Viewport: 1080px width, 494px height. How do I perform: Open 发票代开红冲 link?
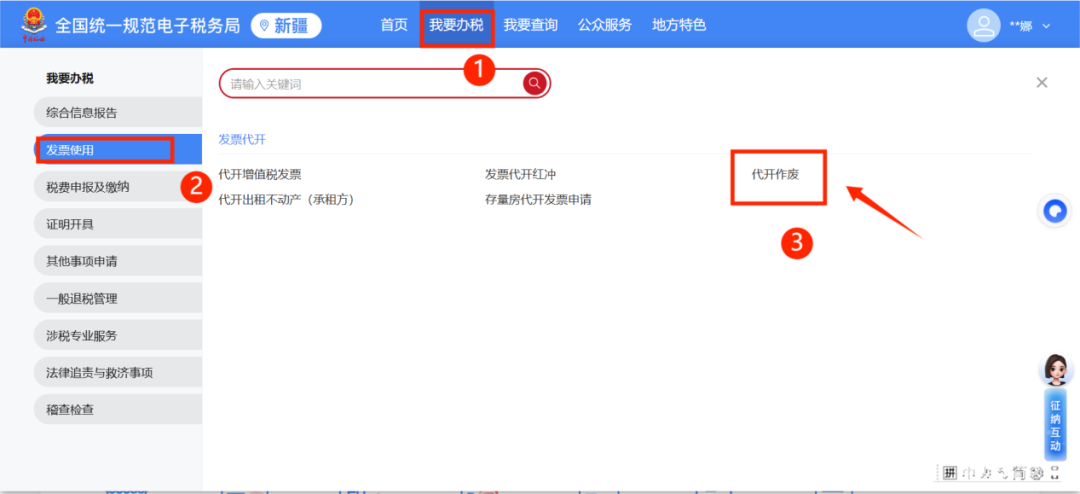click(x=520, y=175)
